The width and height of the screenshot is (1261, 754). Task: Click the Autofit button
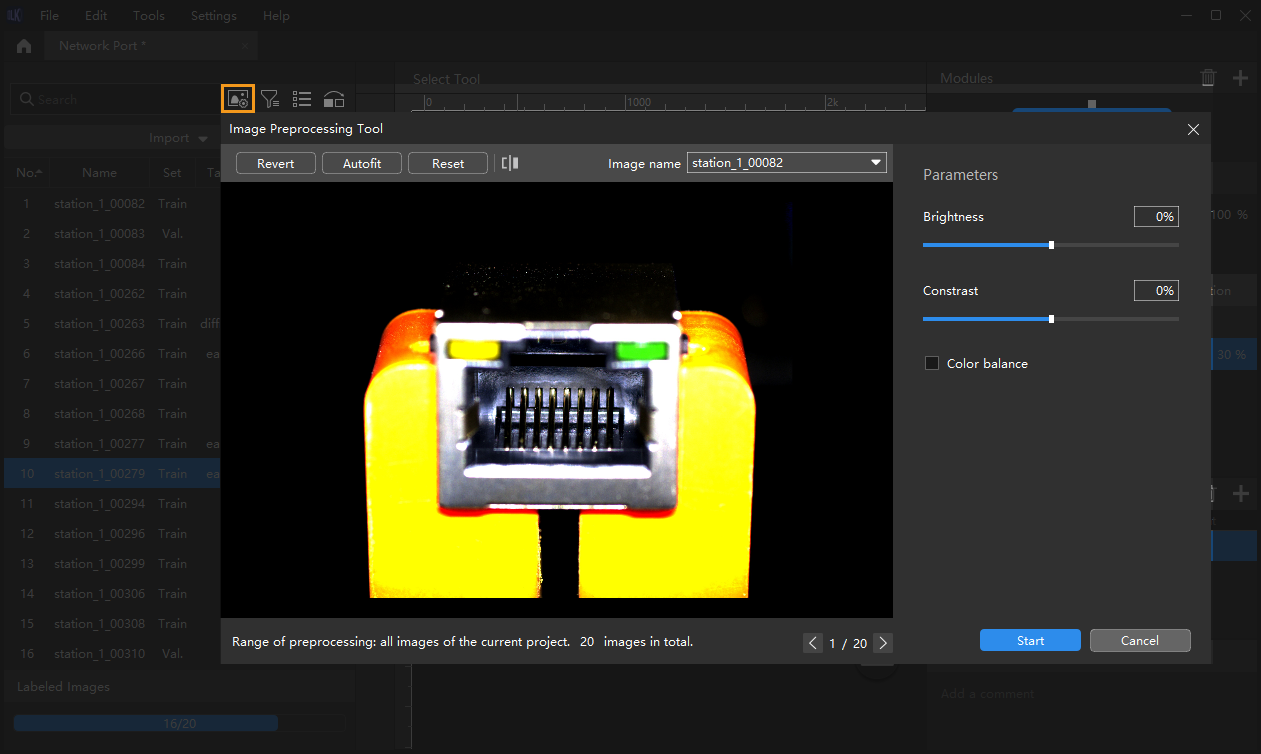click(x=362, y=163)
